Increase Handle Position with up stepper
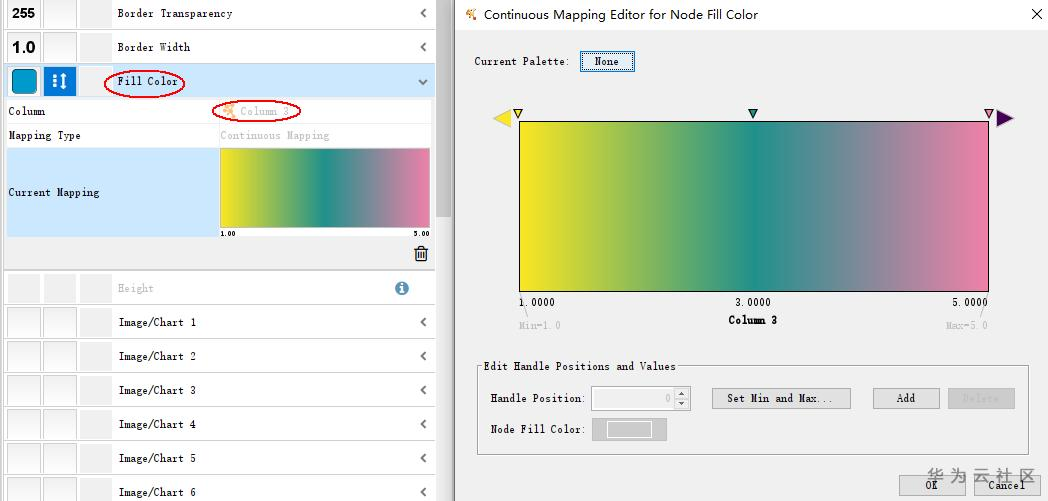Screen dimensions: 1048x501 tap(682, 393)
